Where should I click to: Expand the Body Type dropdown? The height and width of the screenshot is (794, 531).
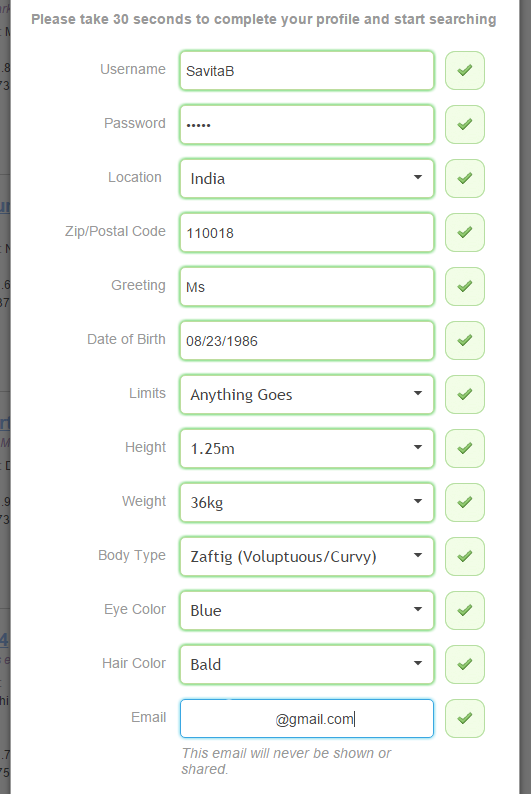pyautogui.click(x=307, y=557)
